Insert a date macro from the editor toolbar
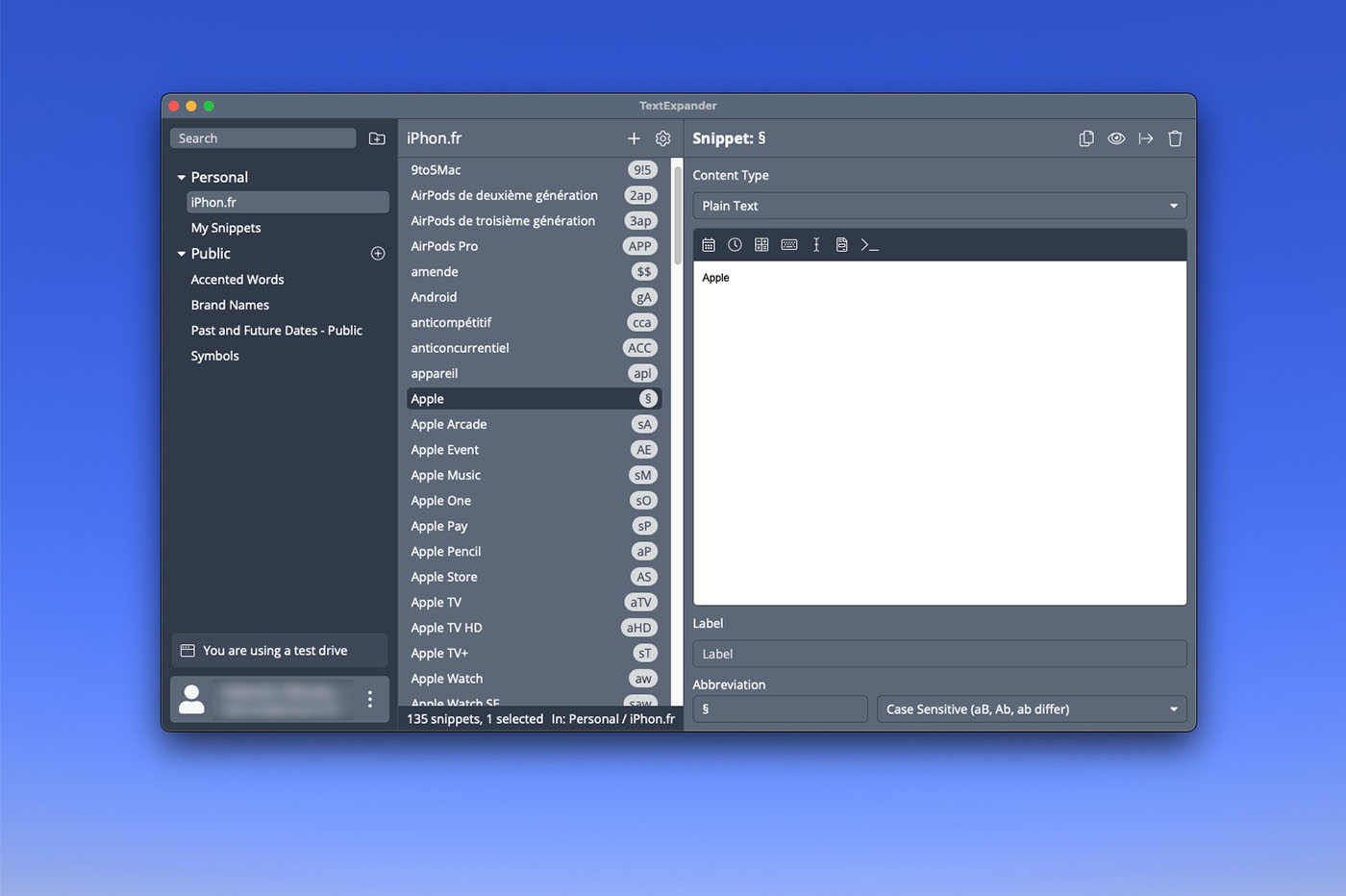Viewport: 1346px width, 896px height. (709, 244)
